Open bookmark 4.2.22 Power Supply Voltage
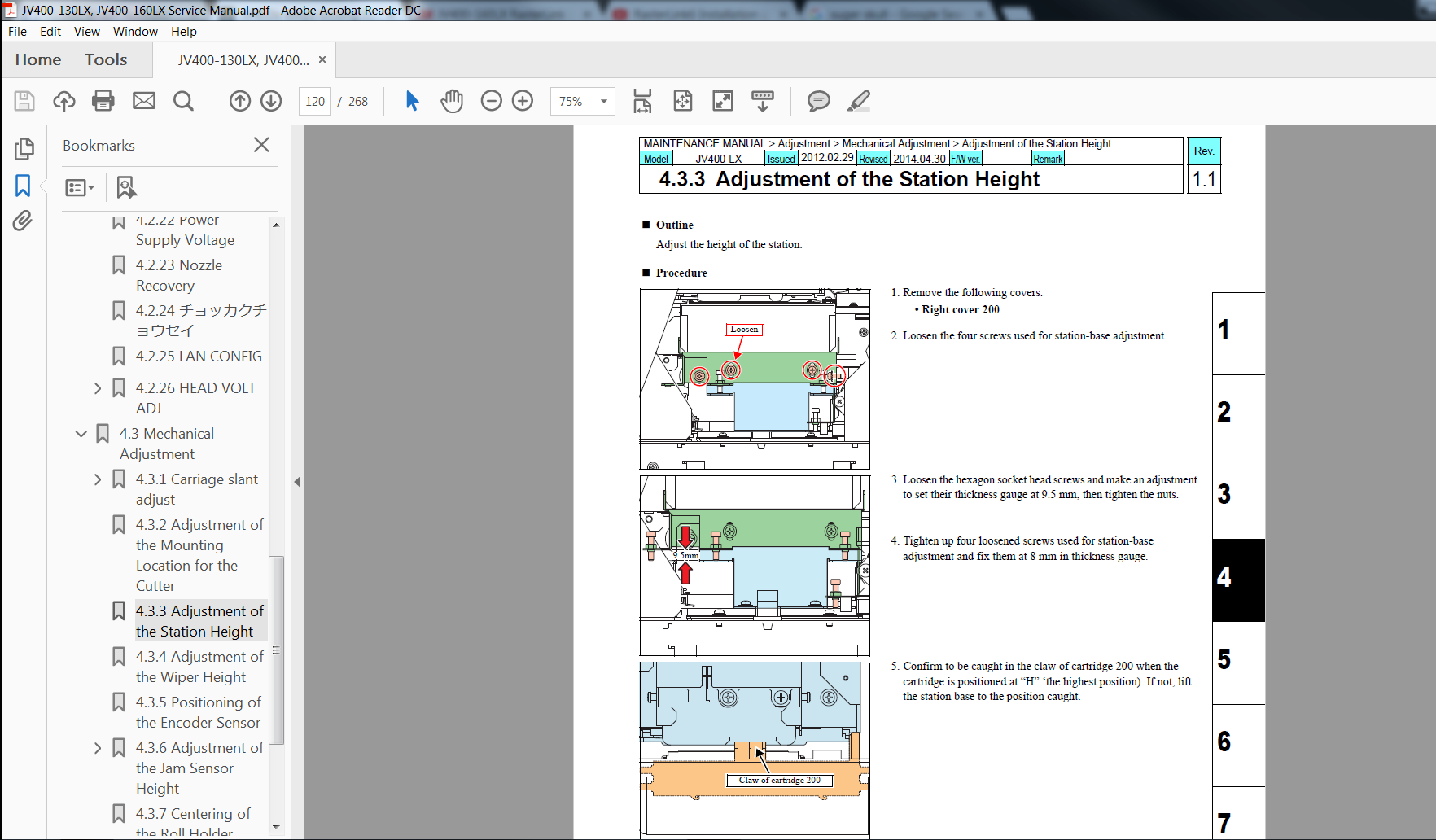 (185, 230)
